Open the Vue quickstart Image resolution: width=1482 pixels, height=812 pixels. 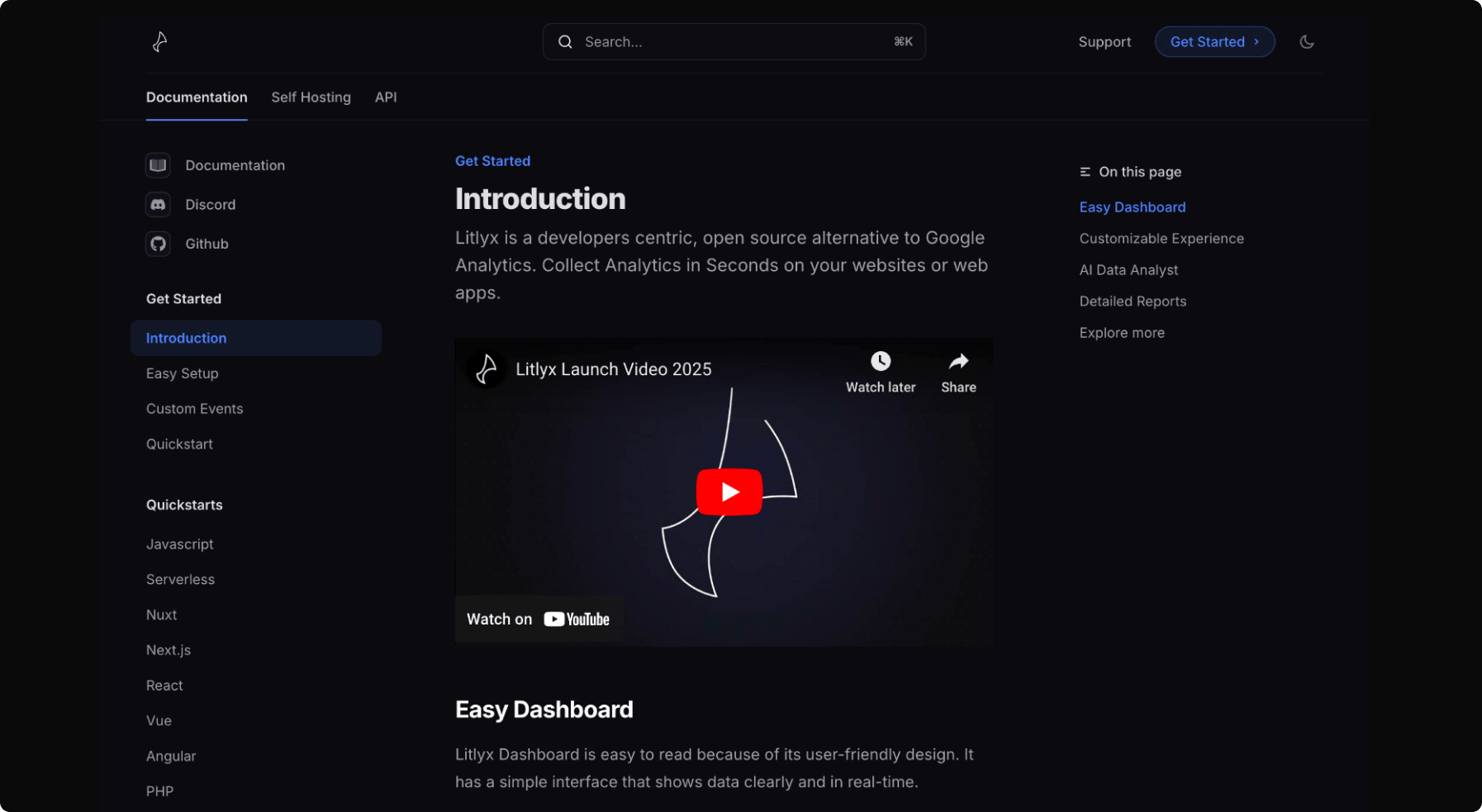pyautogui.click(x=159, y=721)
